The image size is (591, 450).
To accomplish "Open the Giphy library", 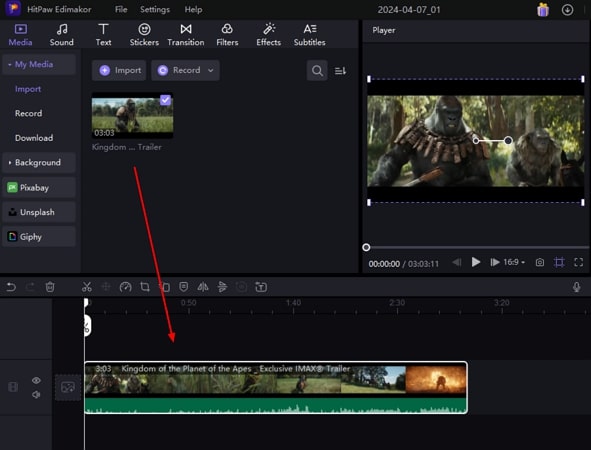I will pyautogui.click(x=39, y=237).
